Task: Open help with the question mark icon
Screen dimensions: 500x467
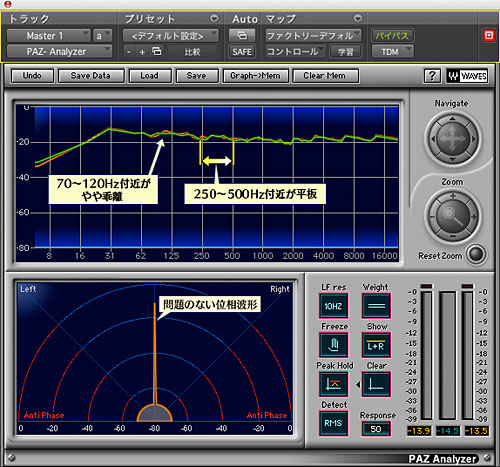Action: click(x=432, y=76)
